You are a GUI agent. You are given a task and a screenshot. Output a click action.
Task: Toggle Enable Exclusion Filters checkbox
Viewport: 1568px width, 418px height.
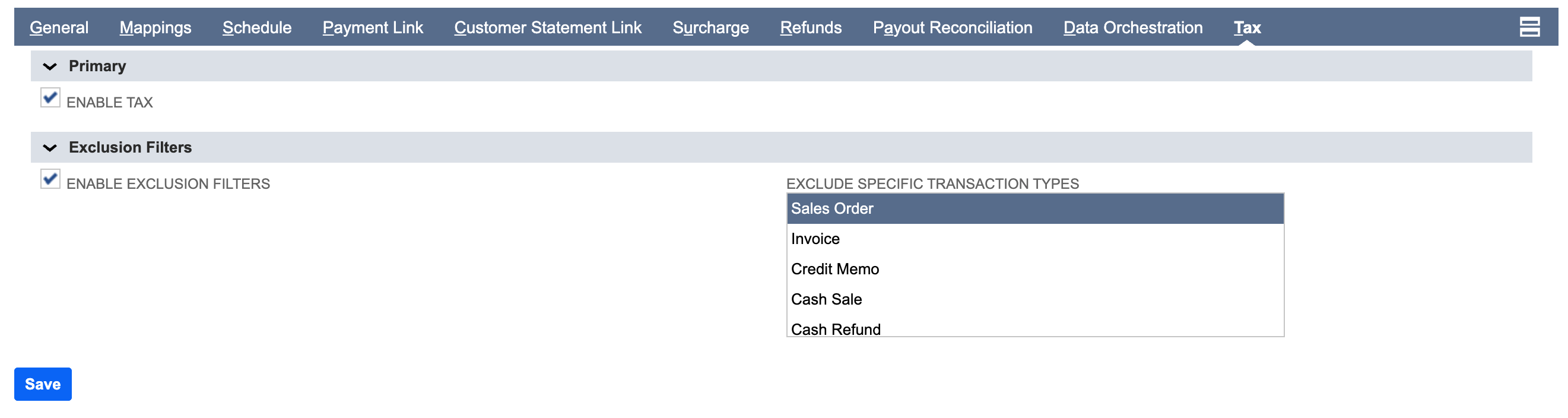pyautogui.click(x=50, y=179)
